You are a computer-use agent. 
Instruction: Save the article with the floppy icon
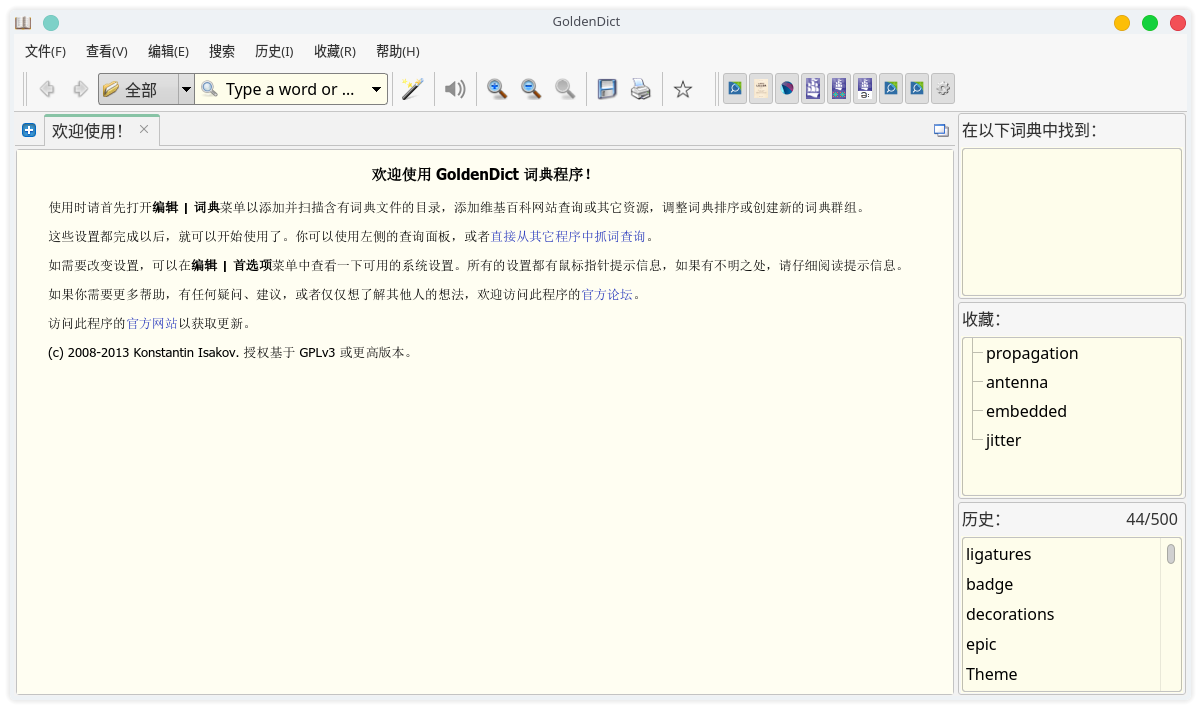click(607, 89)
